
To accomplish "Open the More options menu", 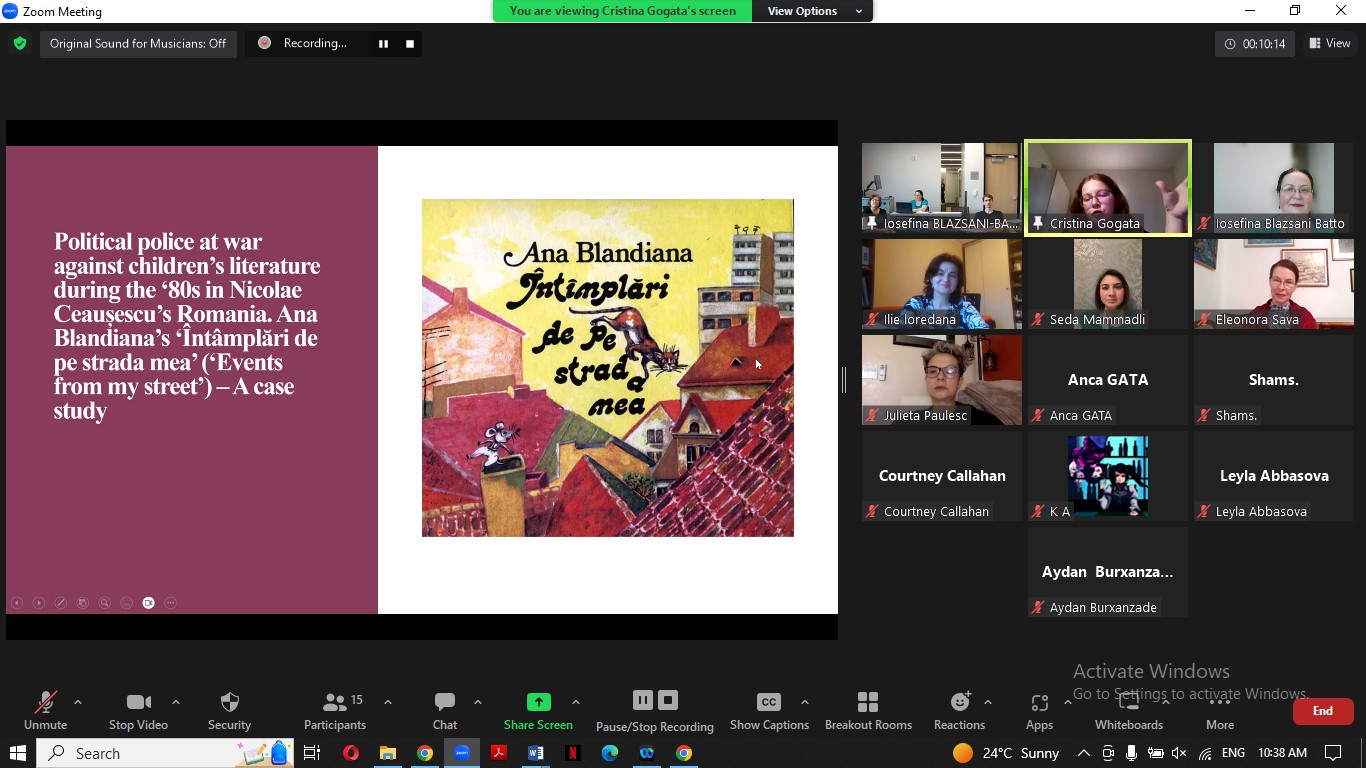I will click(1220, 711).
